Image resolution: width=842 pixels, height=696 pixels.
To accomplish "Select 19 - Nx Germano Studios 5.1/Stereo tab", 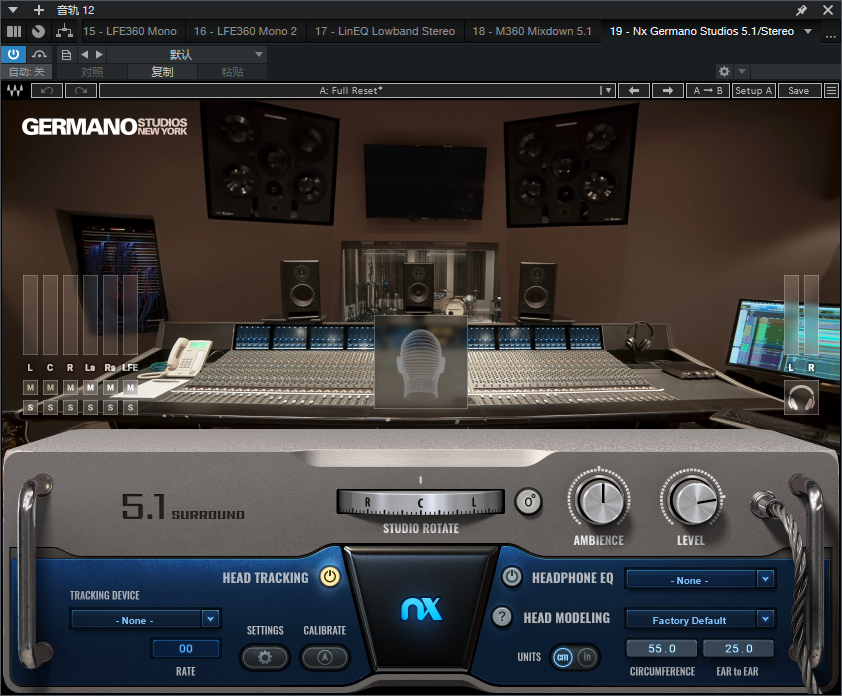I will point(702,31).
